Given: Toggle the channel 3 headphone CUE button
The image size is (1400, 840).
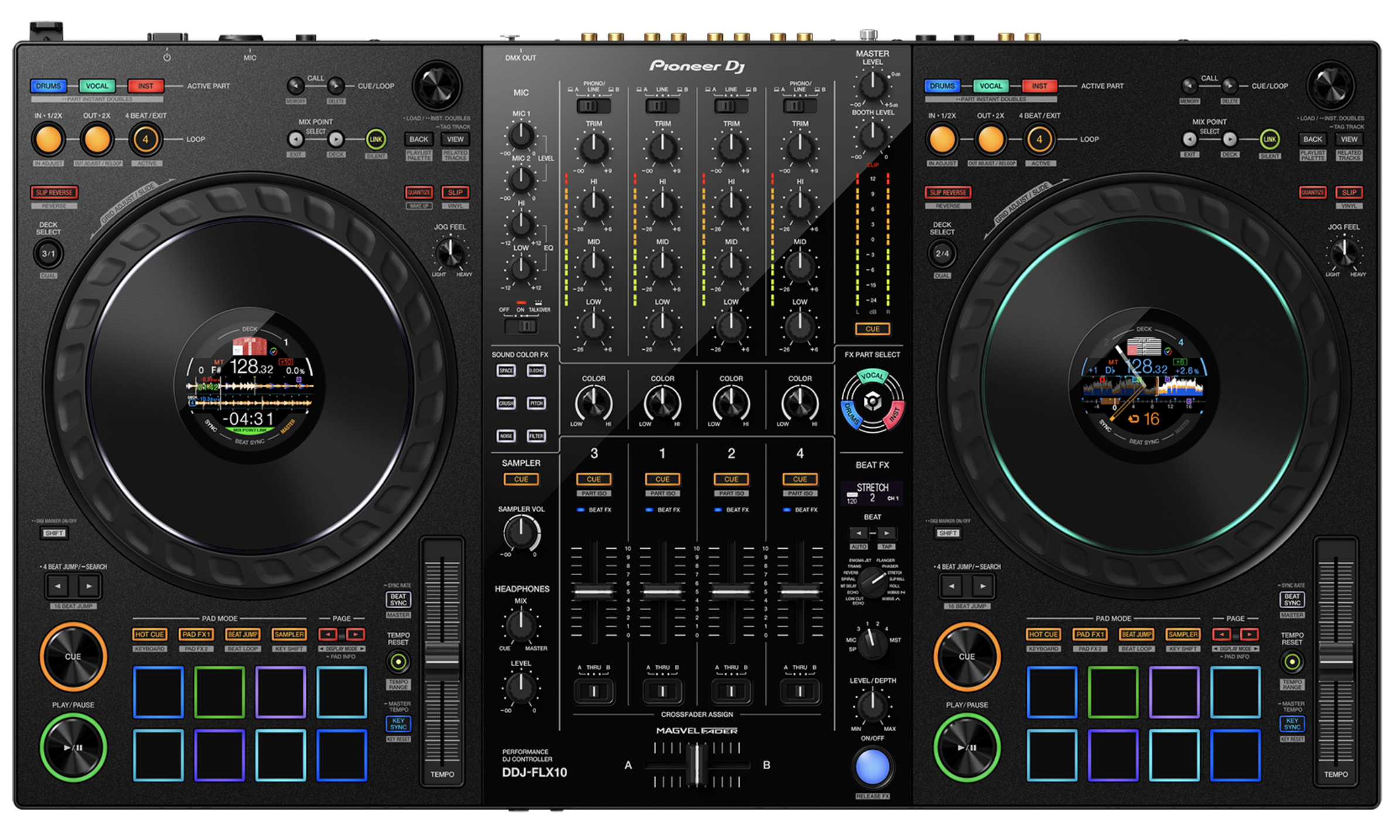Looking at the screenshot, I should [594, 479].
